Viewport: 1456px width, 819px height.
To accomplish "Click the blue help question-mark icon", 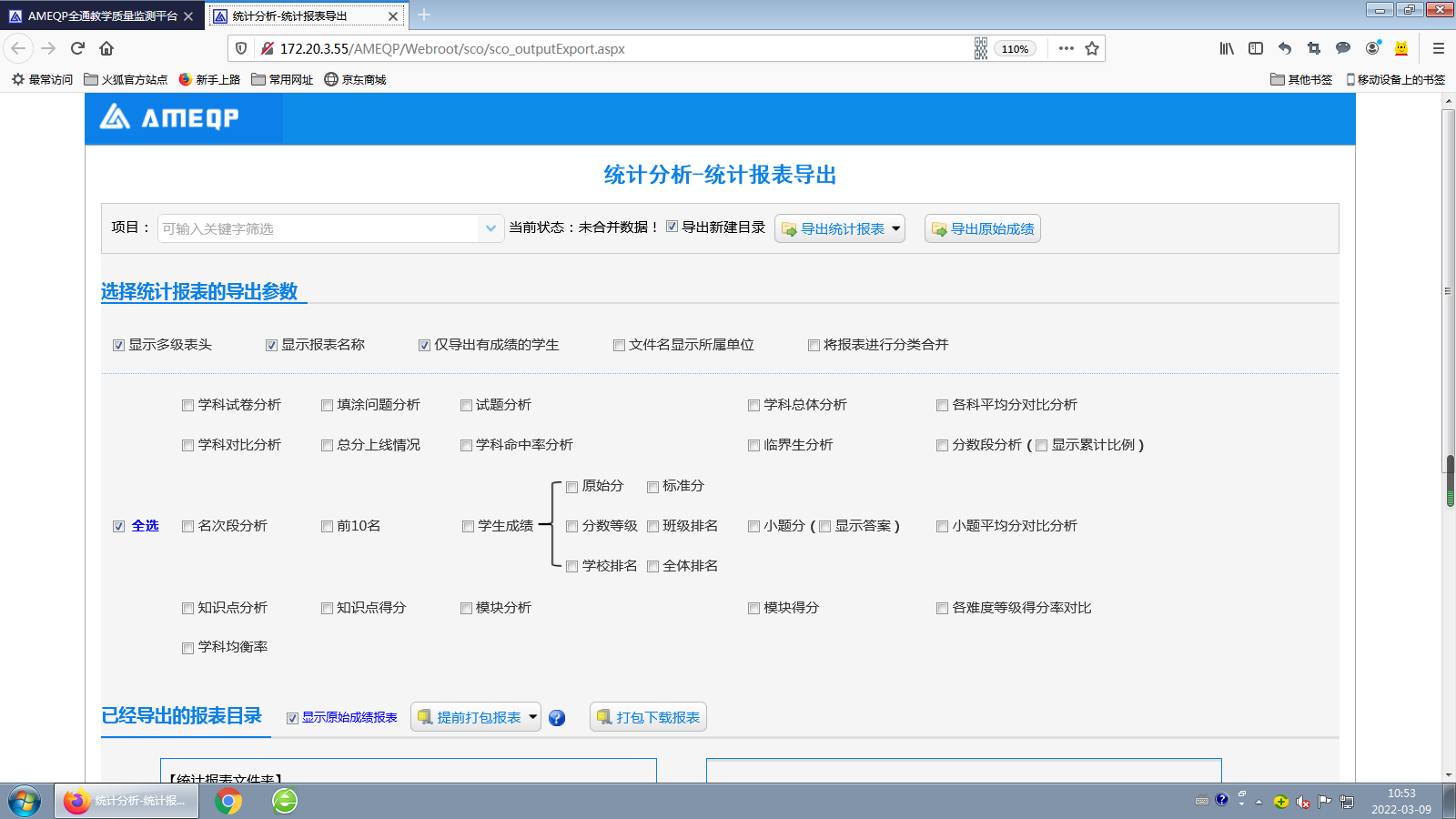I will point(557,718).
